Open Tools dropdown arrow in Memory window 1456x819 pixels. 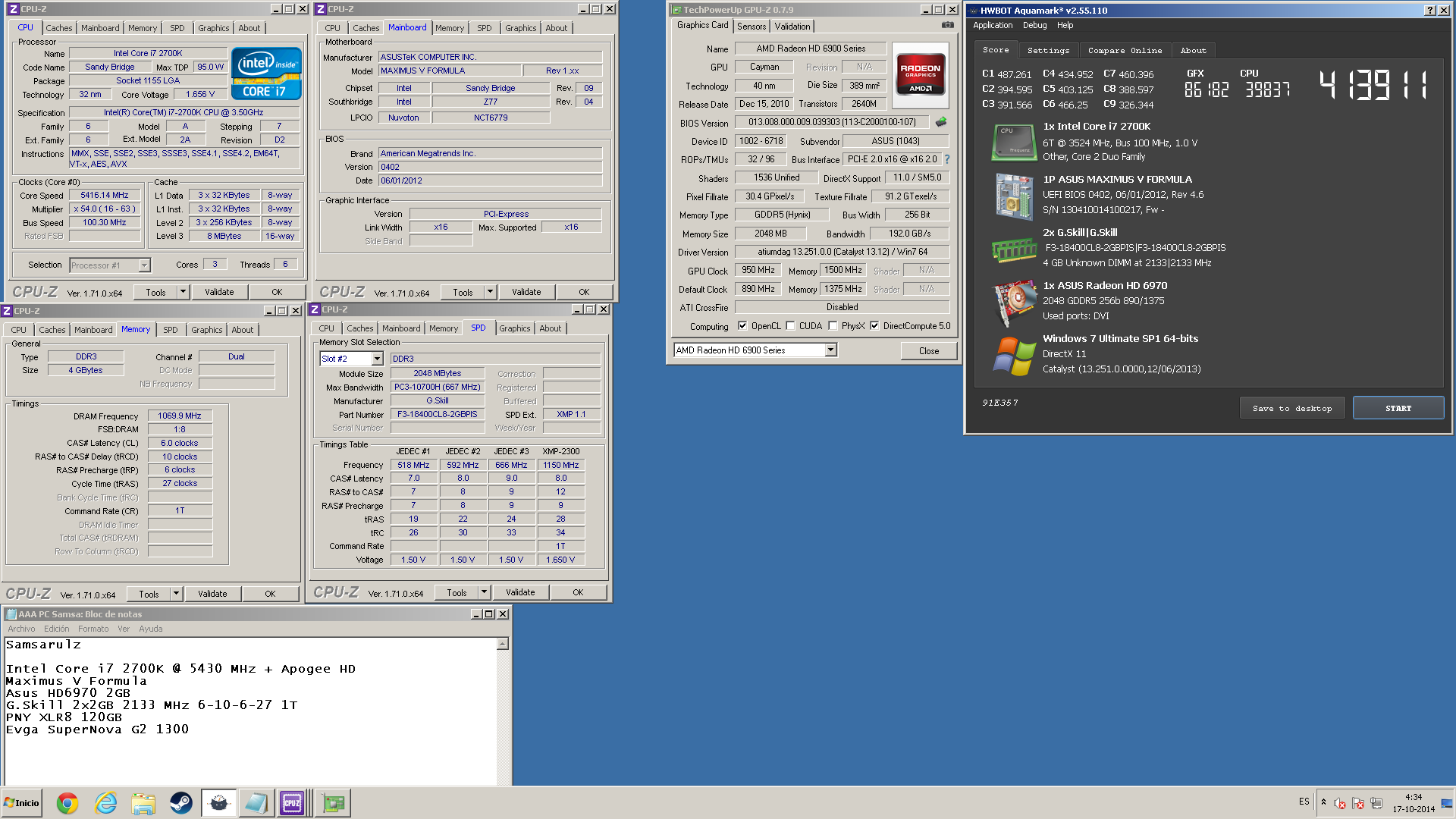pyautogui.click(x=176, y=594)
